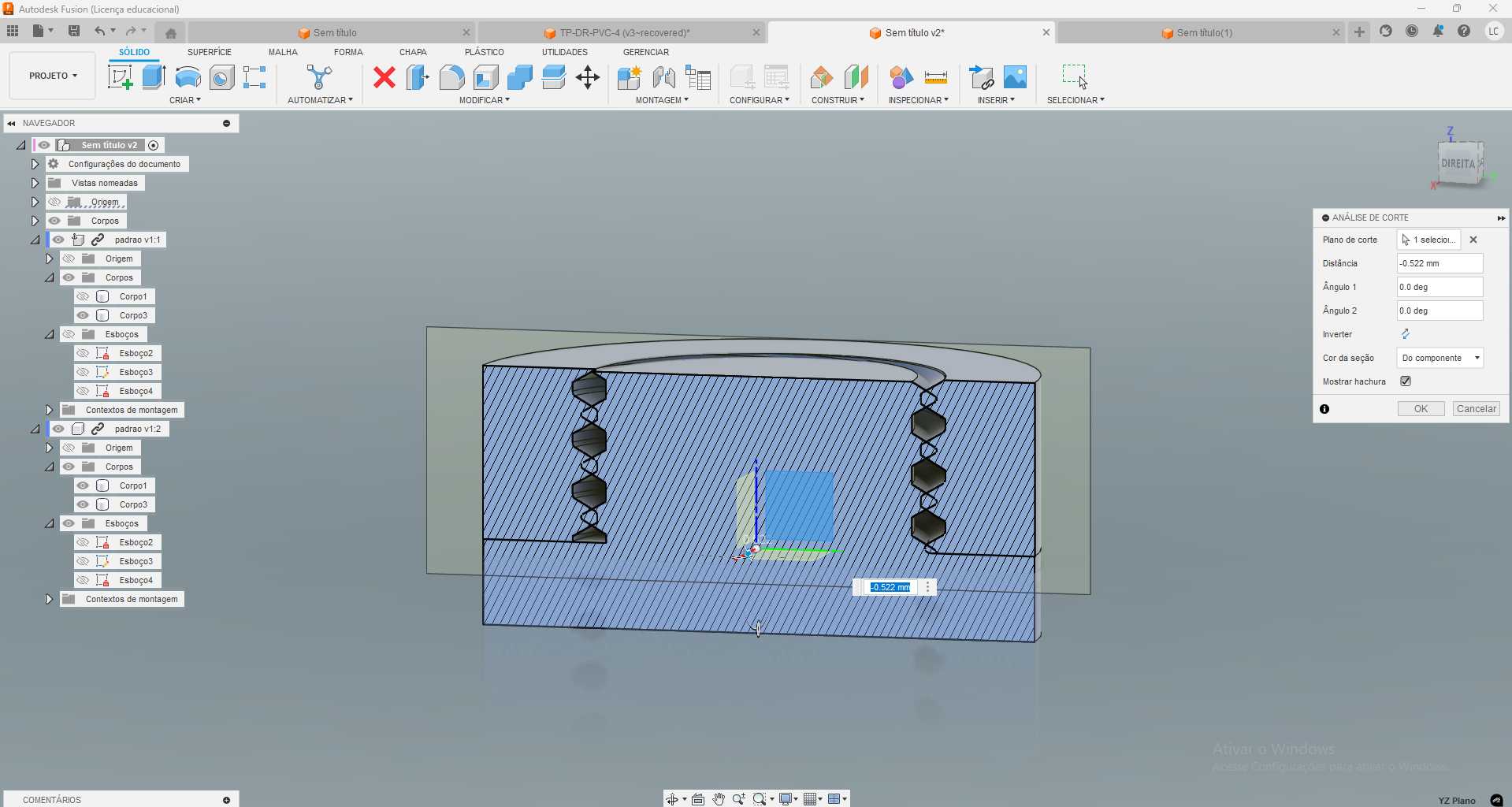Open the Help question mark icon
1512x807 pixels.
1464,32
